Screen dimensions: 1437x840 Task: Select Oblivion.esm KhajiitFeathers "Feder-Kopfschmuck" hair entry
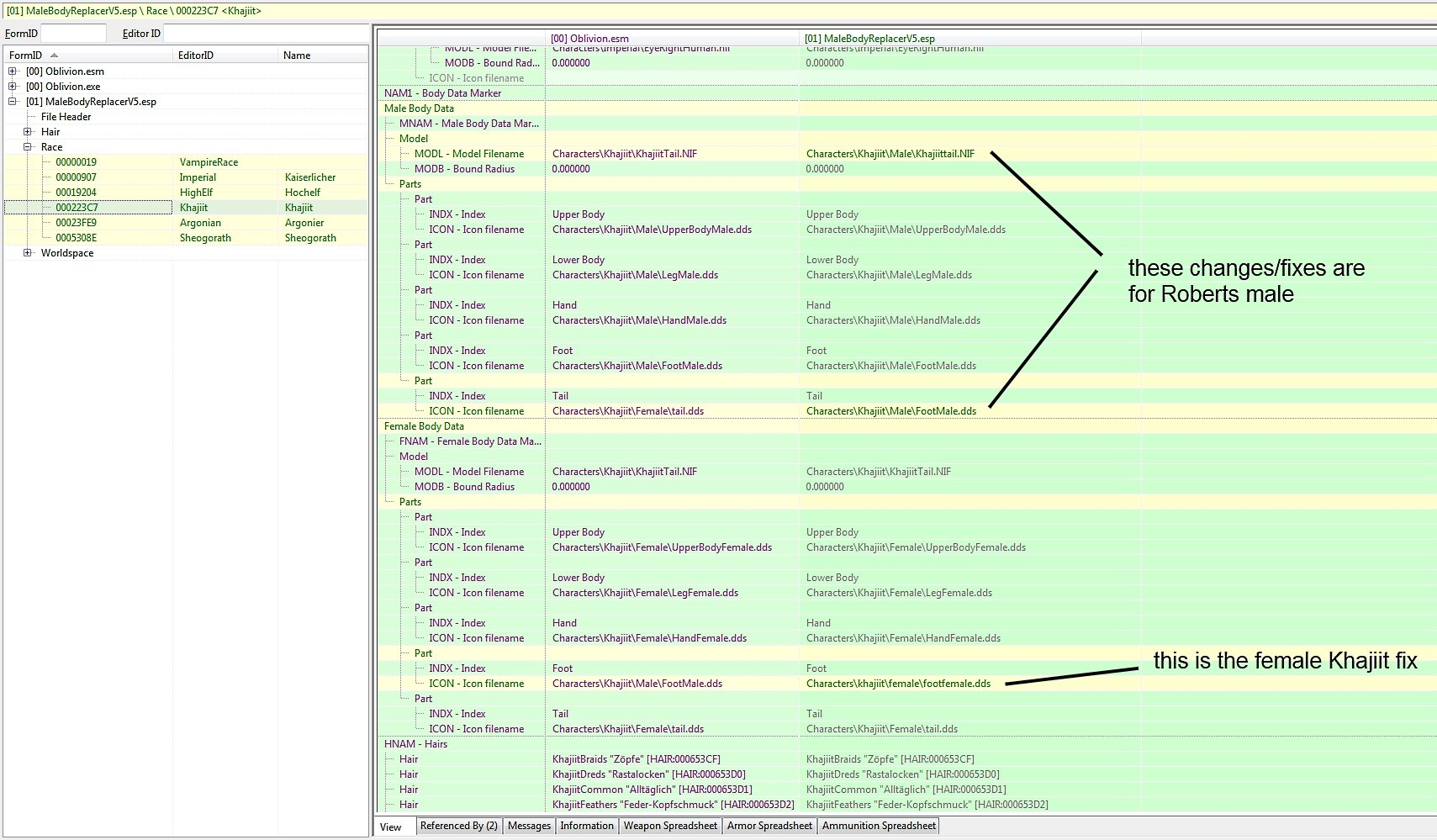(x=673, y=805)
